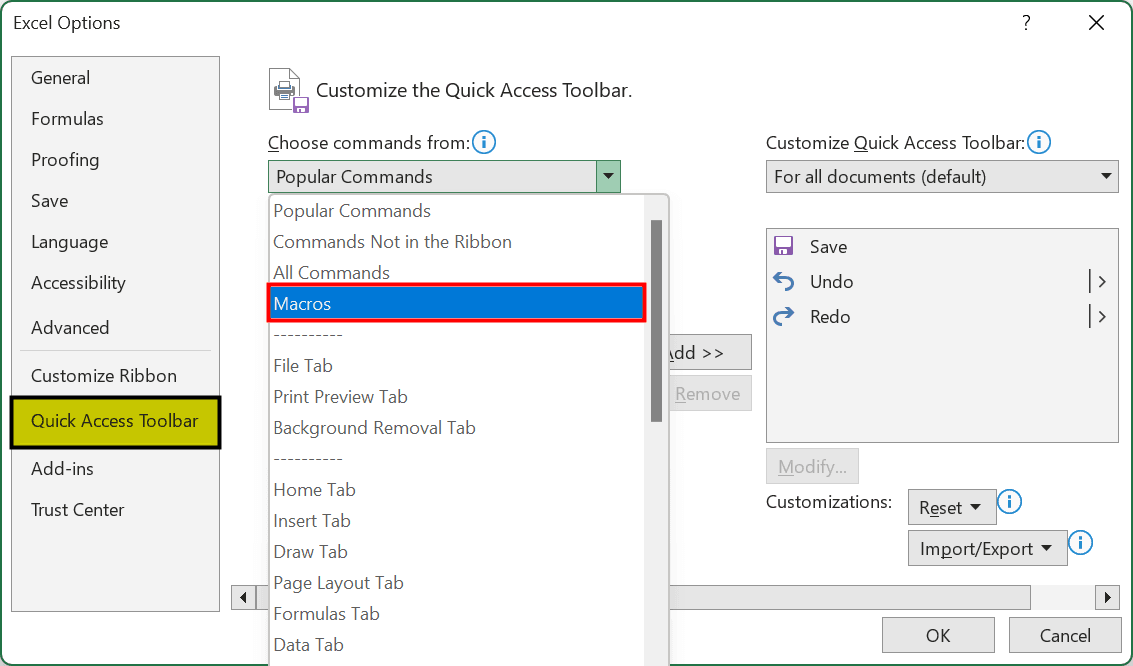The width and height of the screenshot is (1133, 666).
Task: Open the For all documents (default) dropdown
Action: click(x=942, y=177)
